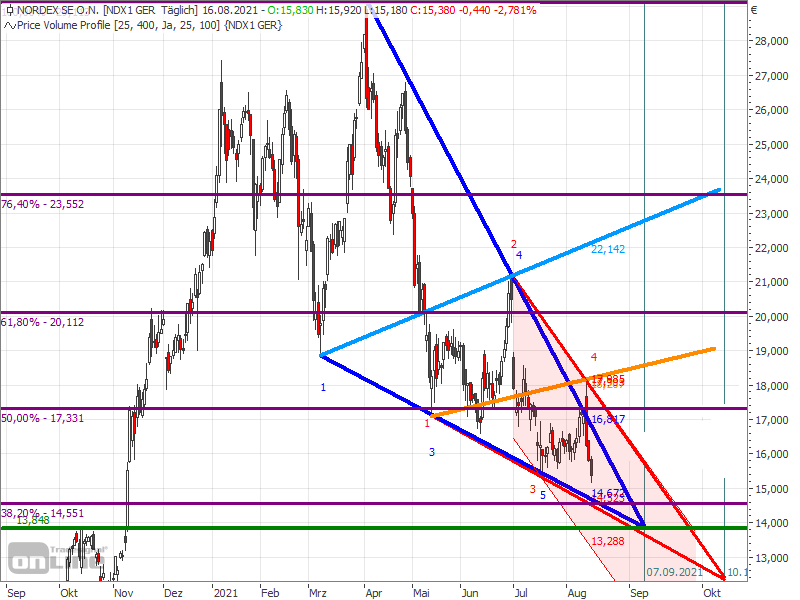
Task: Click the blue 16,817 price label
Action: point(608,419)
